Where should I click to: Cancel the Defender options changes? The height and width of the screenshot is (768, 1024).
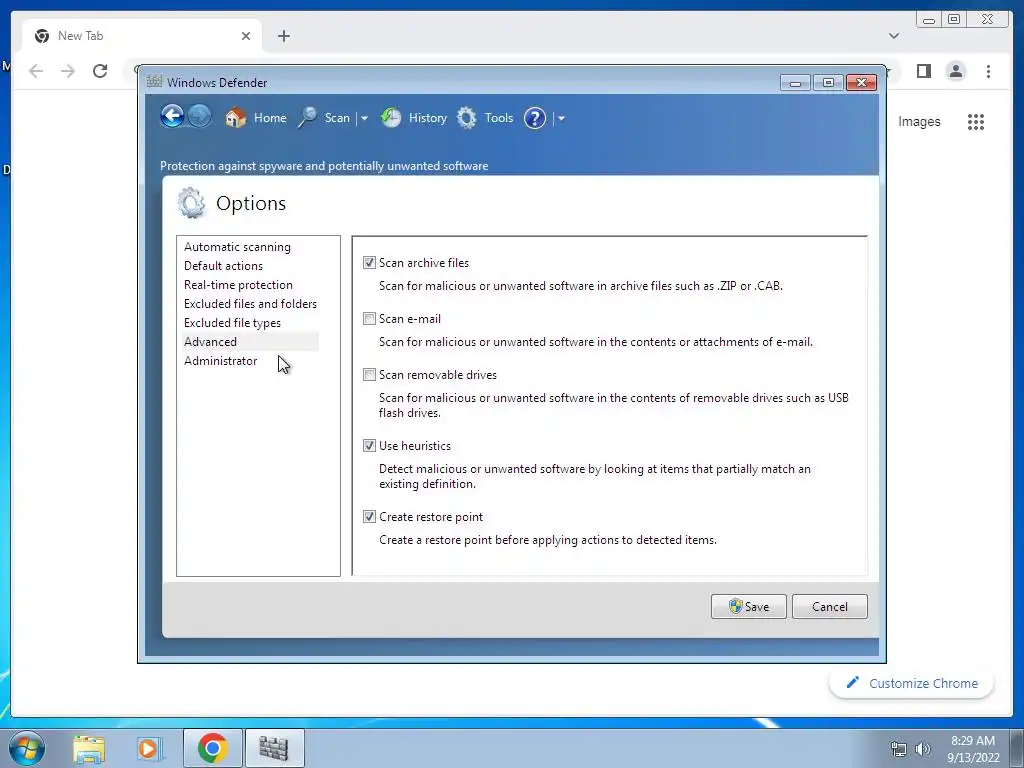point(829,607)
